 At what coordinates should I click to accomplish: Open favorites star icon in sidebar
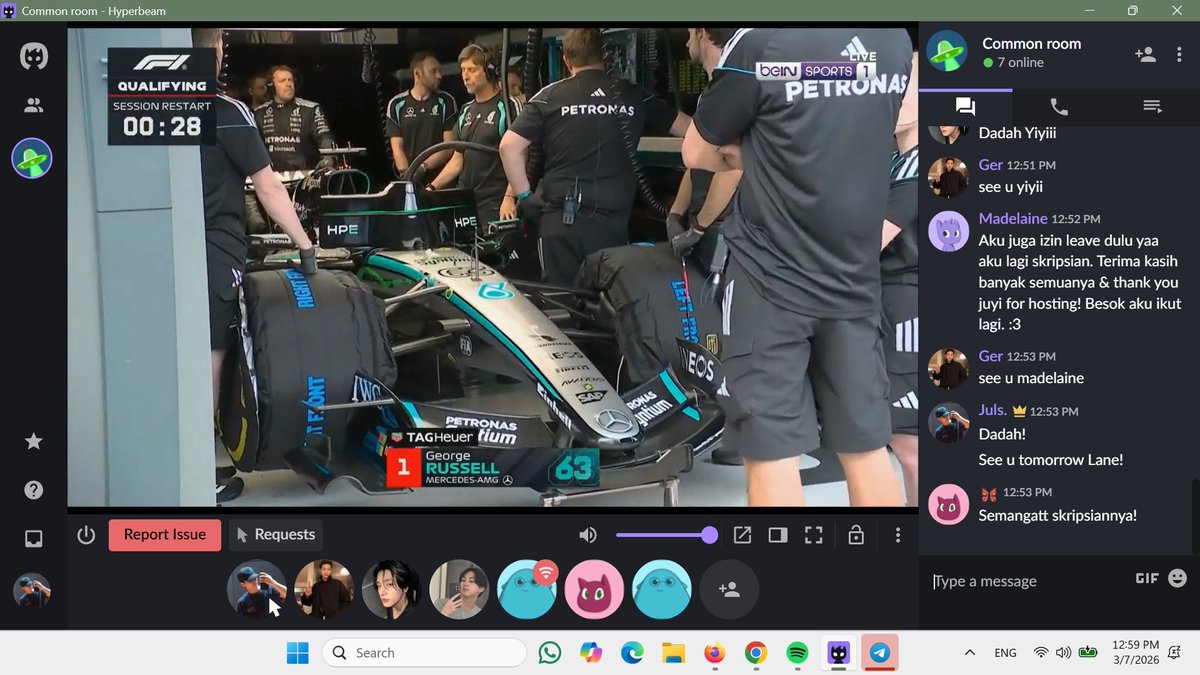click(x=33, y=441)
